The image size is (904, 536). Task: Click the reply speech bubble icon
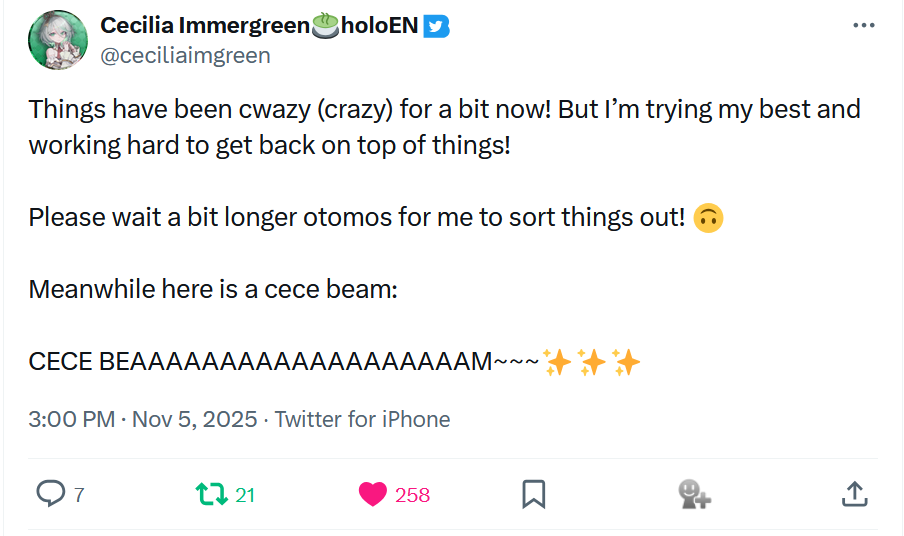pyautogui.click(x=51, y=493)
